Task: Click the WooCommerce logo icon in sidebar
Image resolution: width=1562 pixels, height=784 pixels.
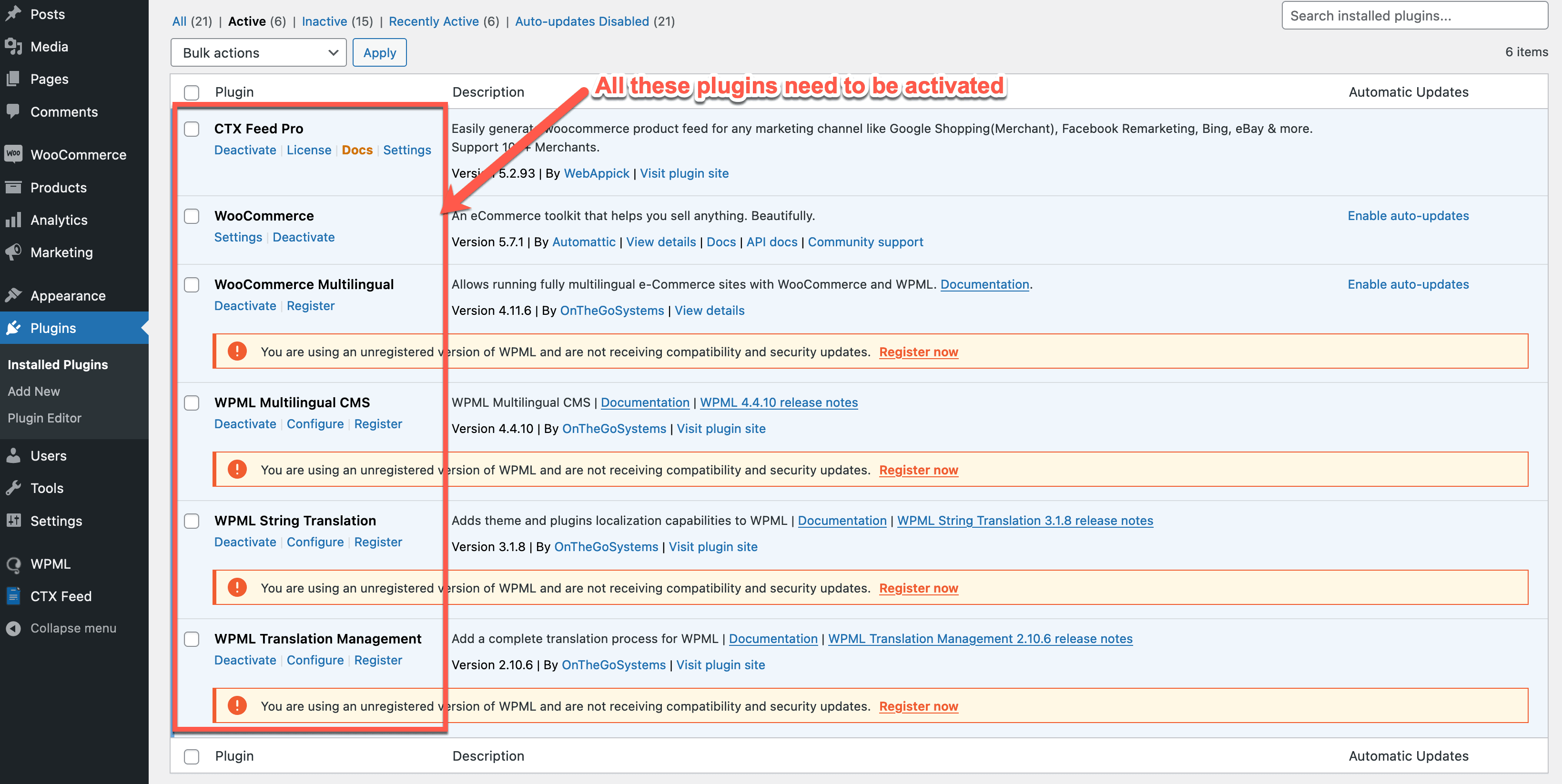Action: (13, 154)
